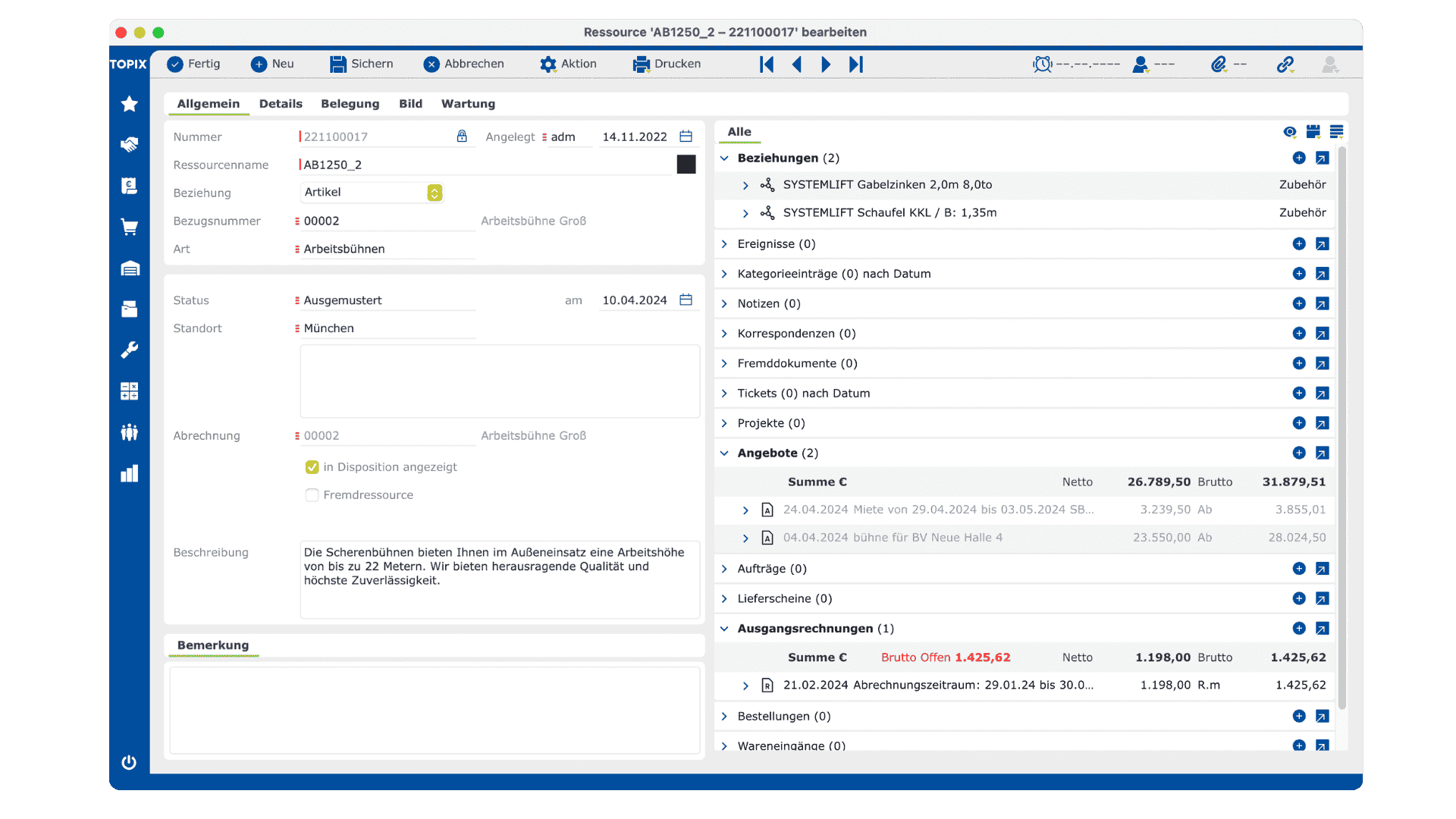This screenshot has width=1456, height=819.
Task: Open the handshake sidebar module icon
Action: tap(130, 144)
